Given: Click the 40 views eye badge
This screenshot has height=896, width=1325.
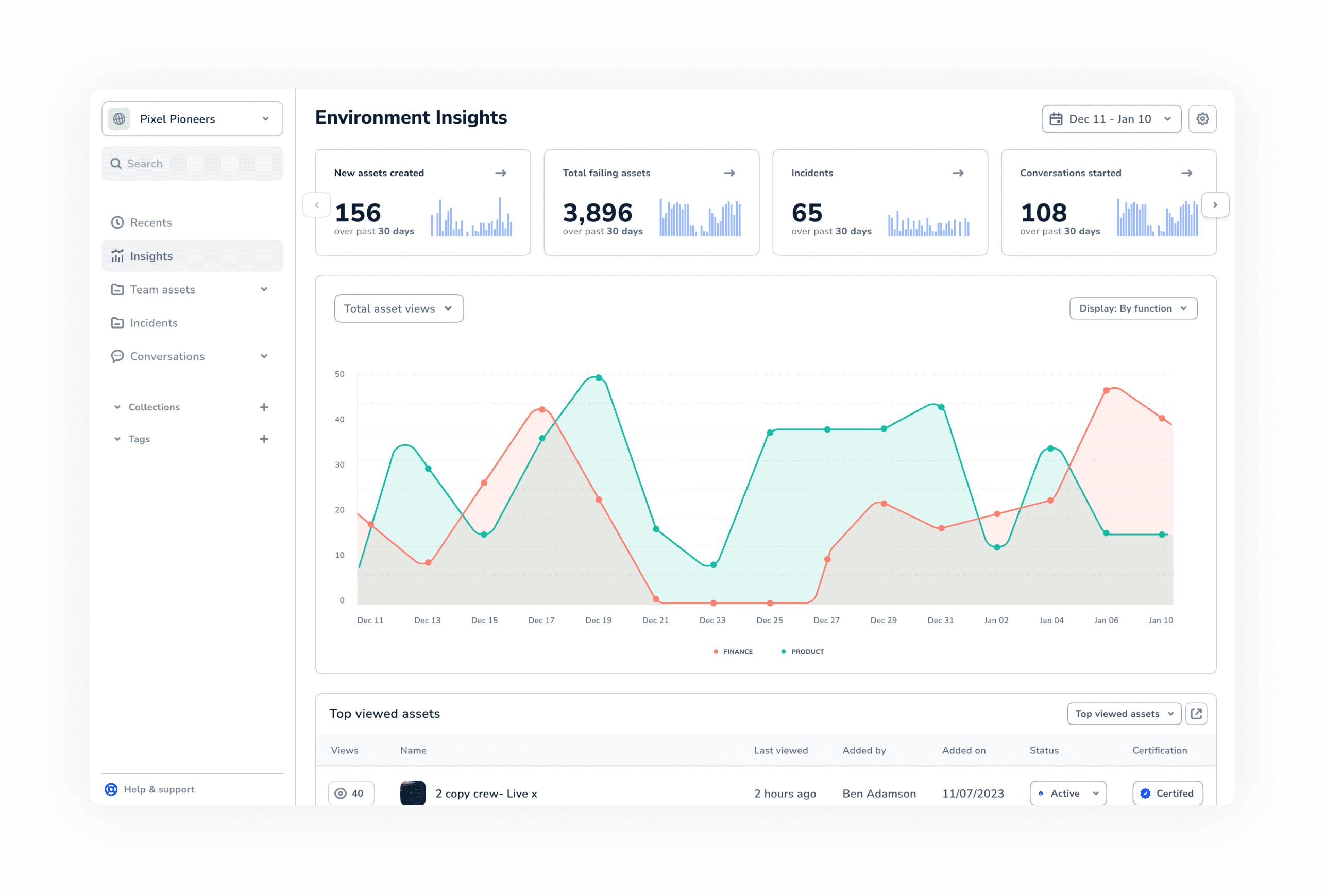Looking at the screenshot, I should pyautogui.click(x=351, y=793).
